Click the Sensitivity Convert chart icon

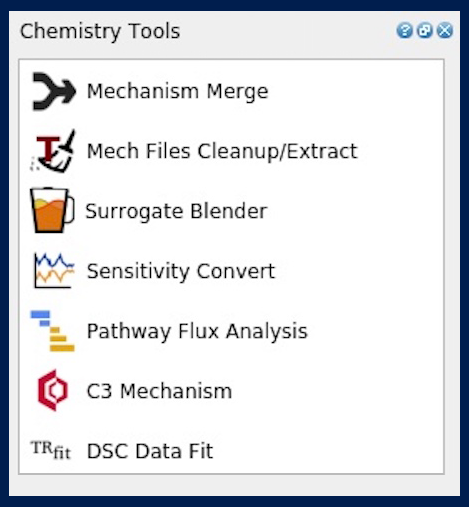click(53, 270)
